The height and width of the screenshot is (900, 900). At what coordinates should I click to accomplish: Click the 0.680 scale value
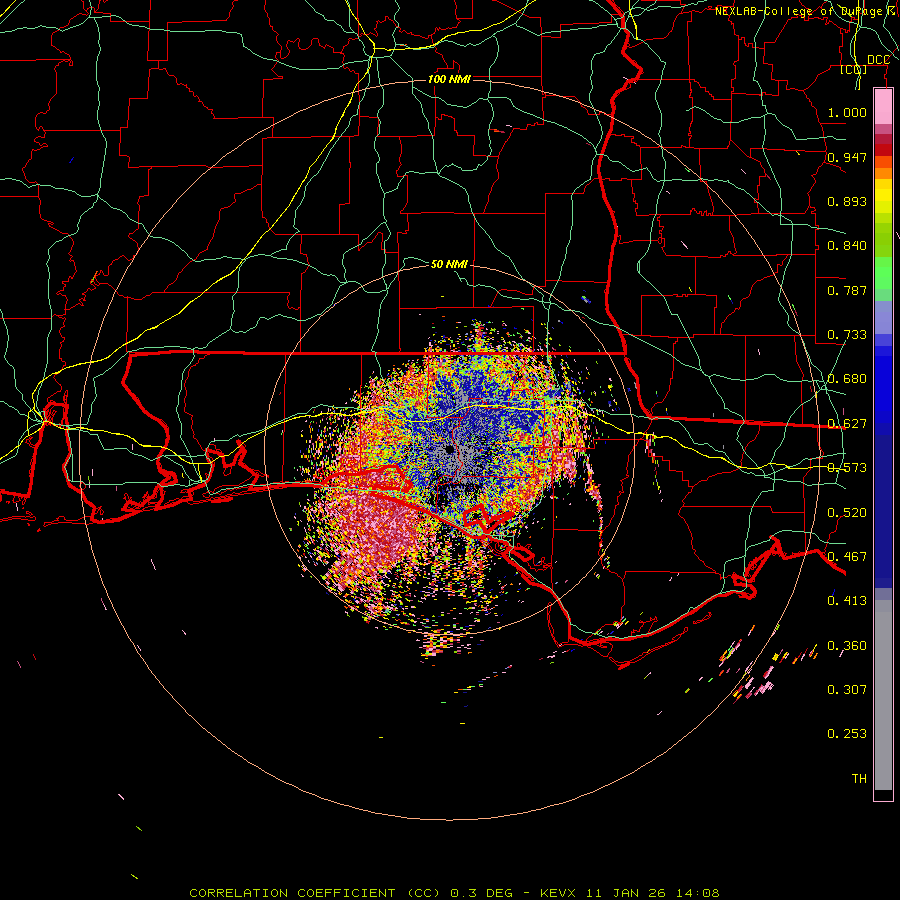pyautogui.click(x=847, y=379)
